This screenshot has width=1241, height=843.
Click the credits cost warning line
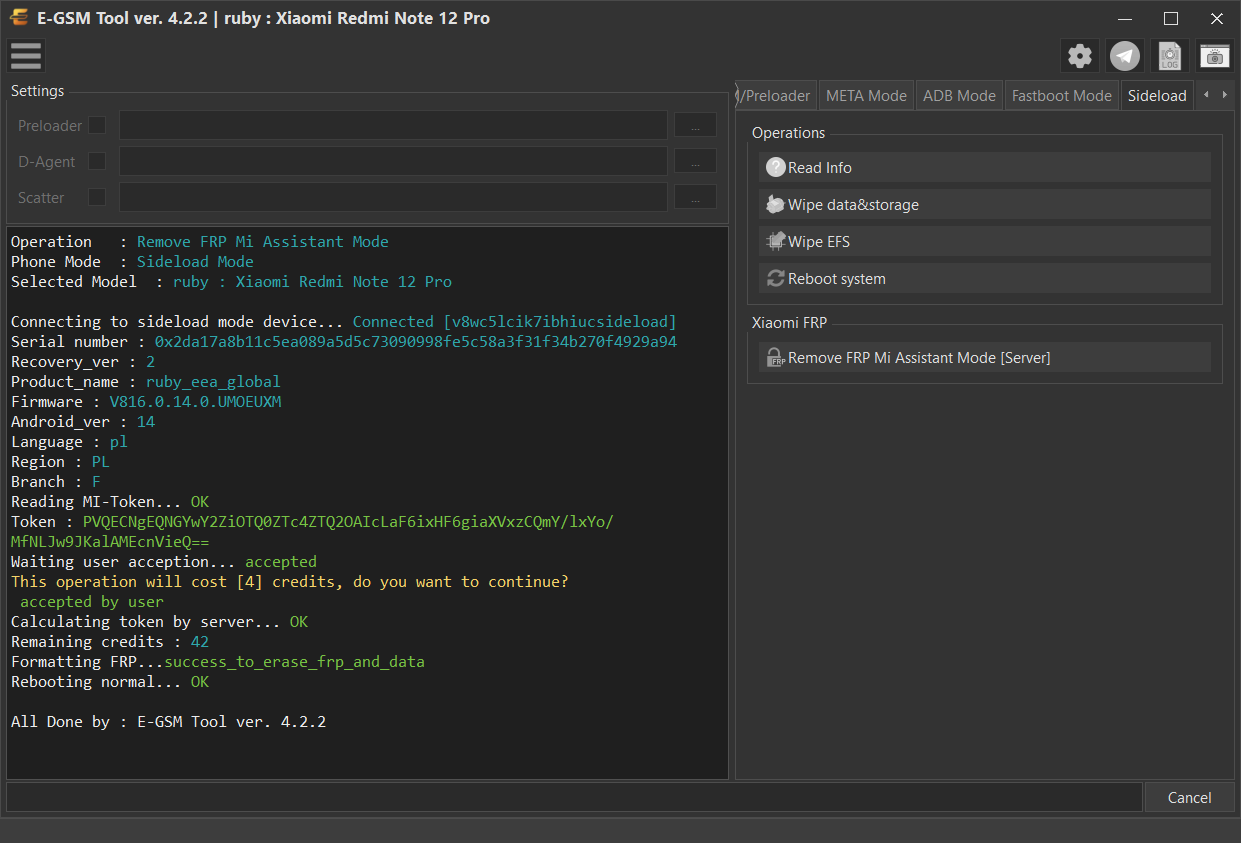pos(290,582)
